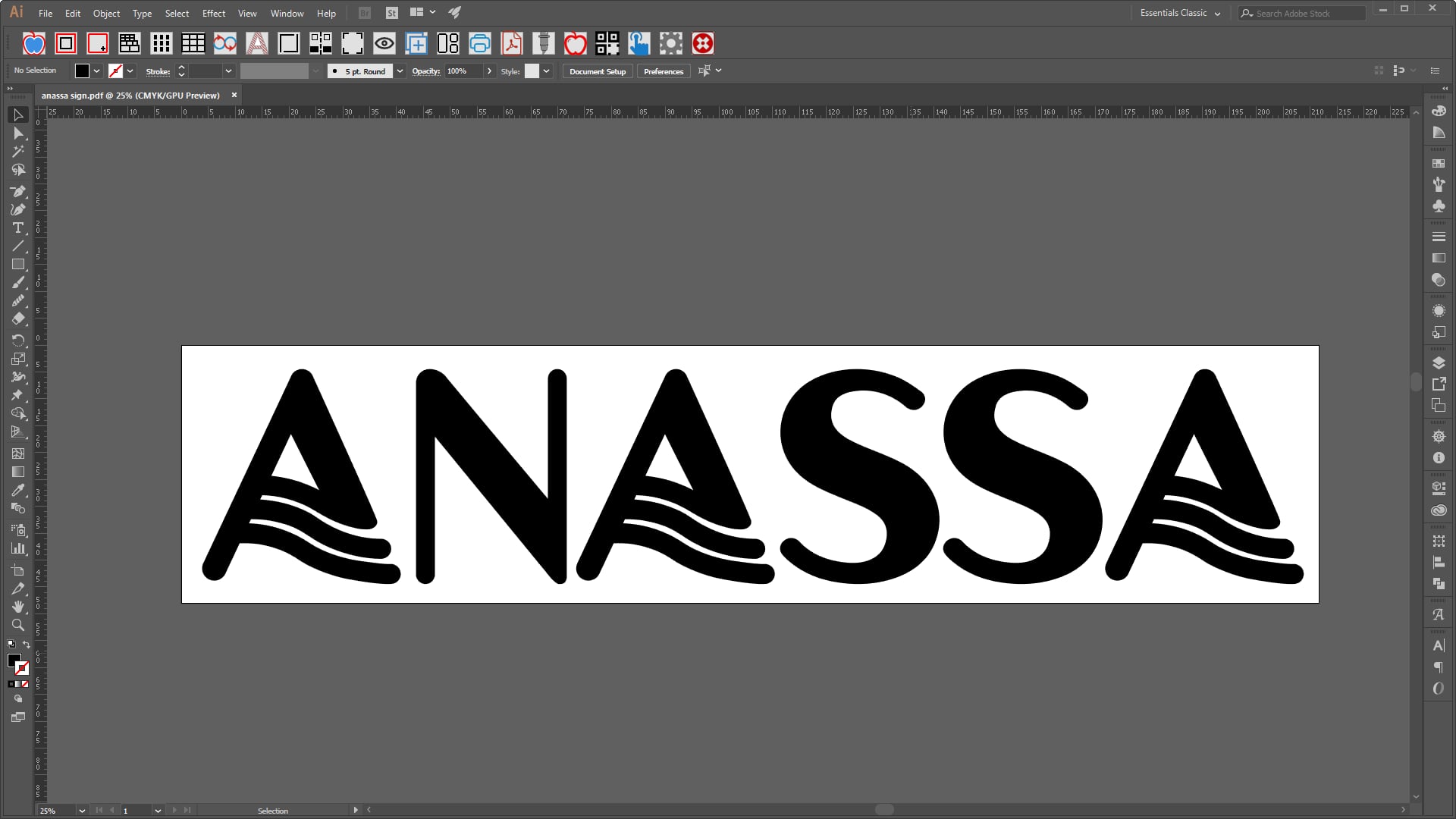Viewport: 1456px width, 819px height.
Task: Select the Rectangle tool
Action: point(18,265)
